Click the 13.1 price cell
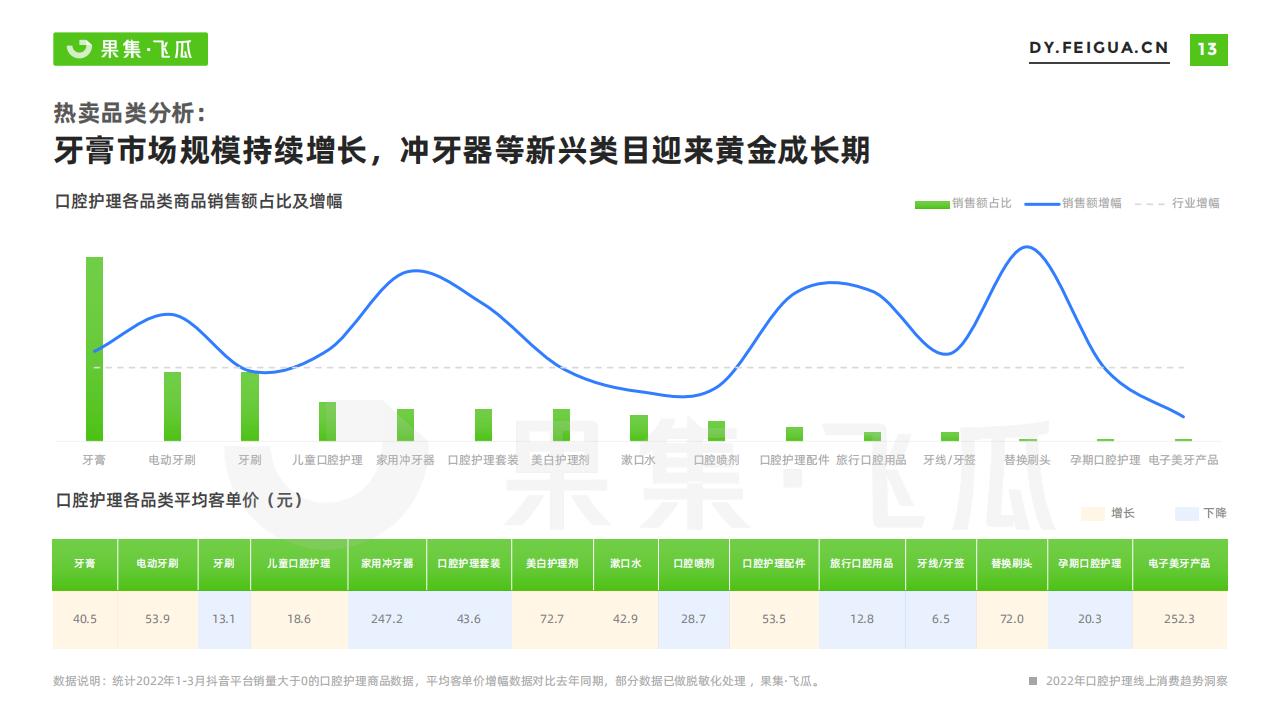This screenshot has width=1280, height=720. (x=224, y=620)
